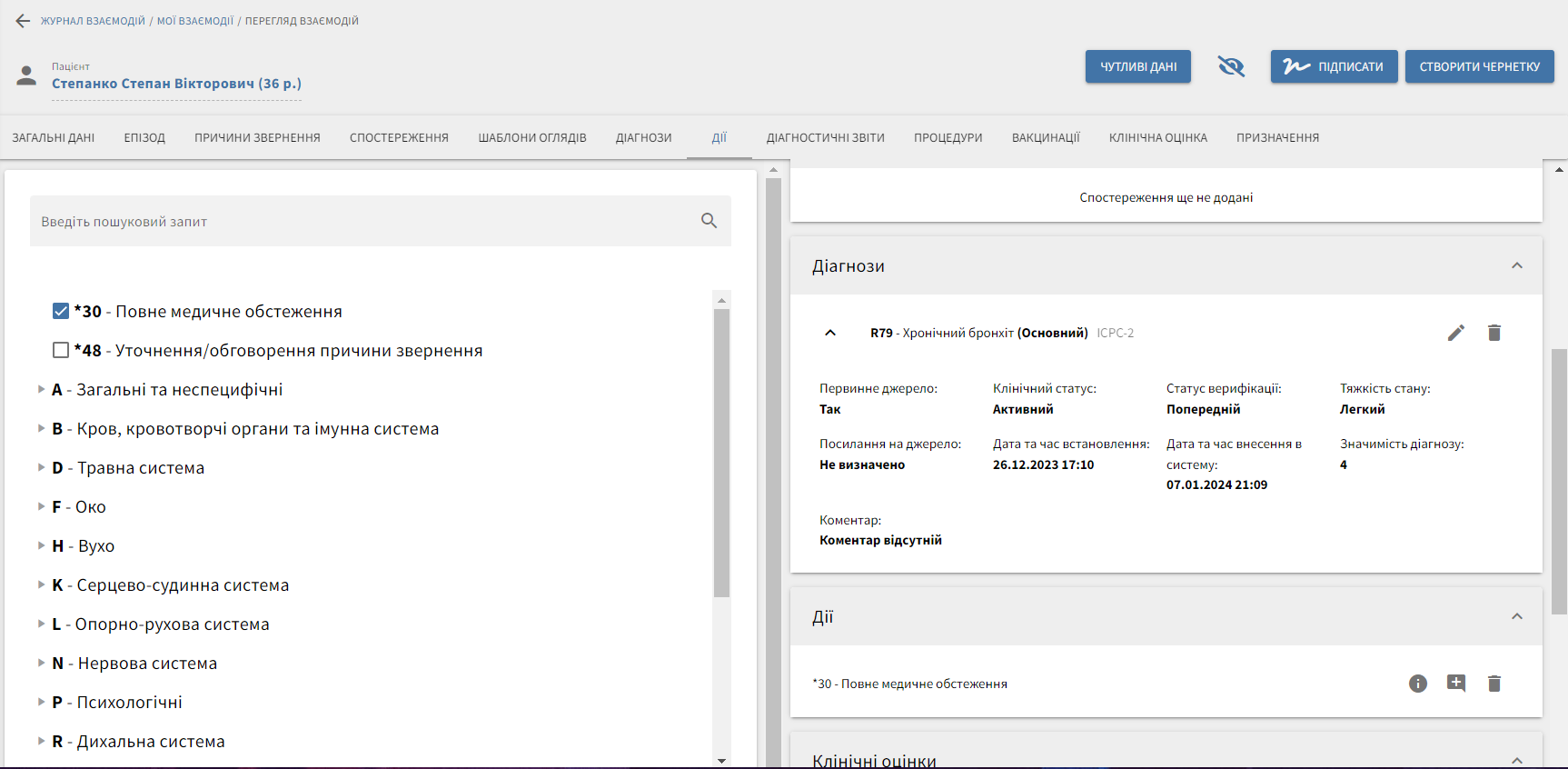
Task: Click the ПІДПИСАТИ button
Action: click(1333, 66)
